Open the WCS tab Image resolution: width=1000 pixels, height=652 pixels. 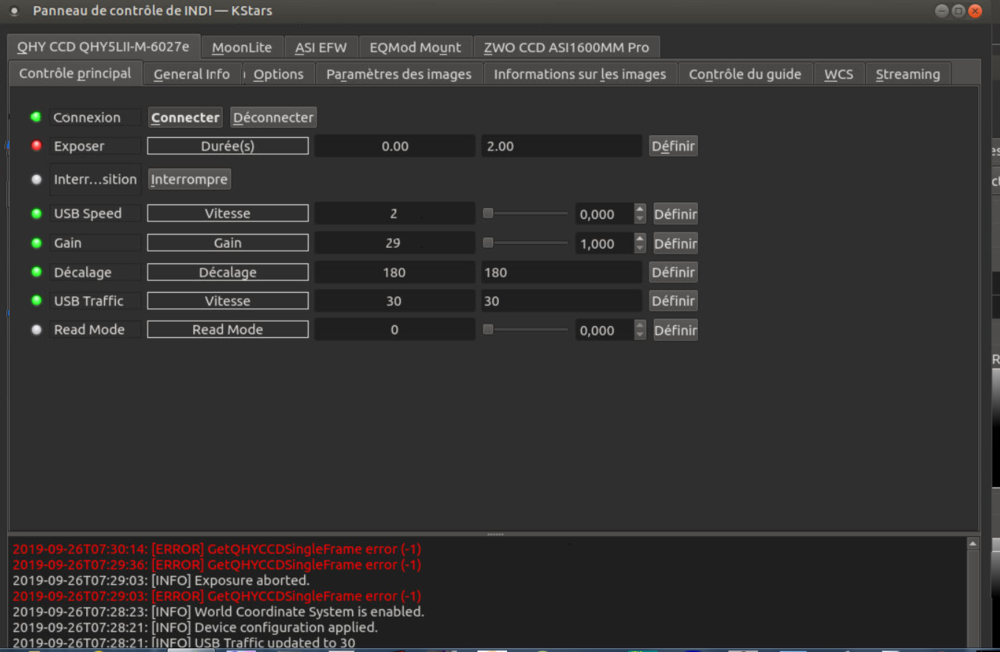[x=839, y=74]
